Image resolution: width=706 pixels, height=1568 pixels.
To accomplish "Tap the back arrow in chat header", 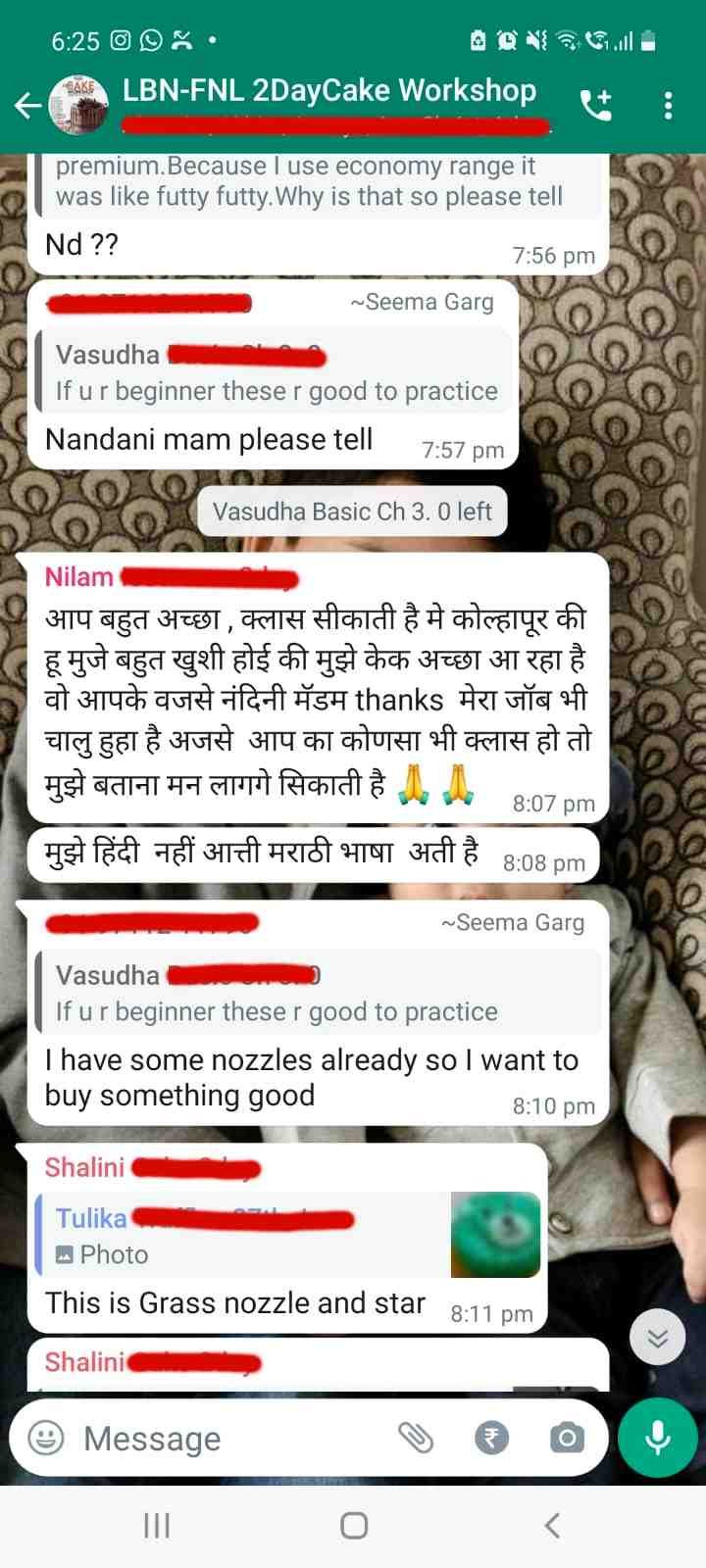I will coord(27,105).
